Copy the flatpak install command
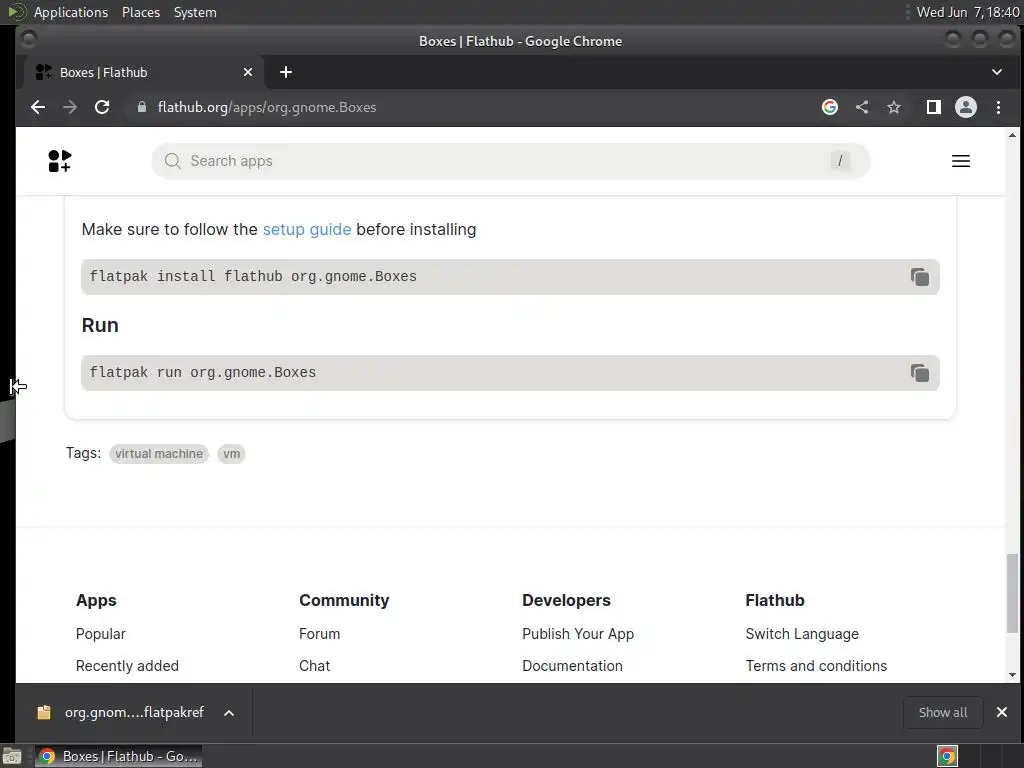Viewport: 1024px width, 768px height. 920,277
